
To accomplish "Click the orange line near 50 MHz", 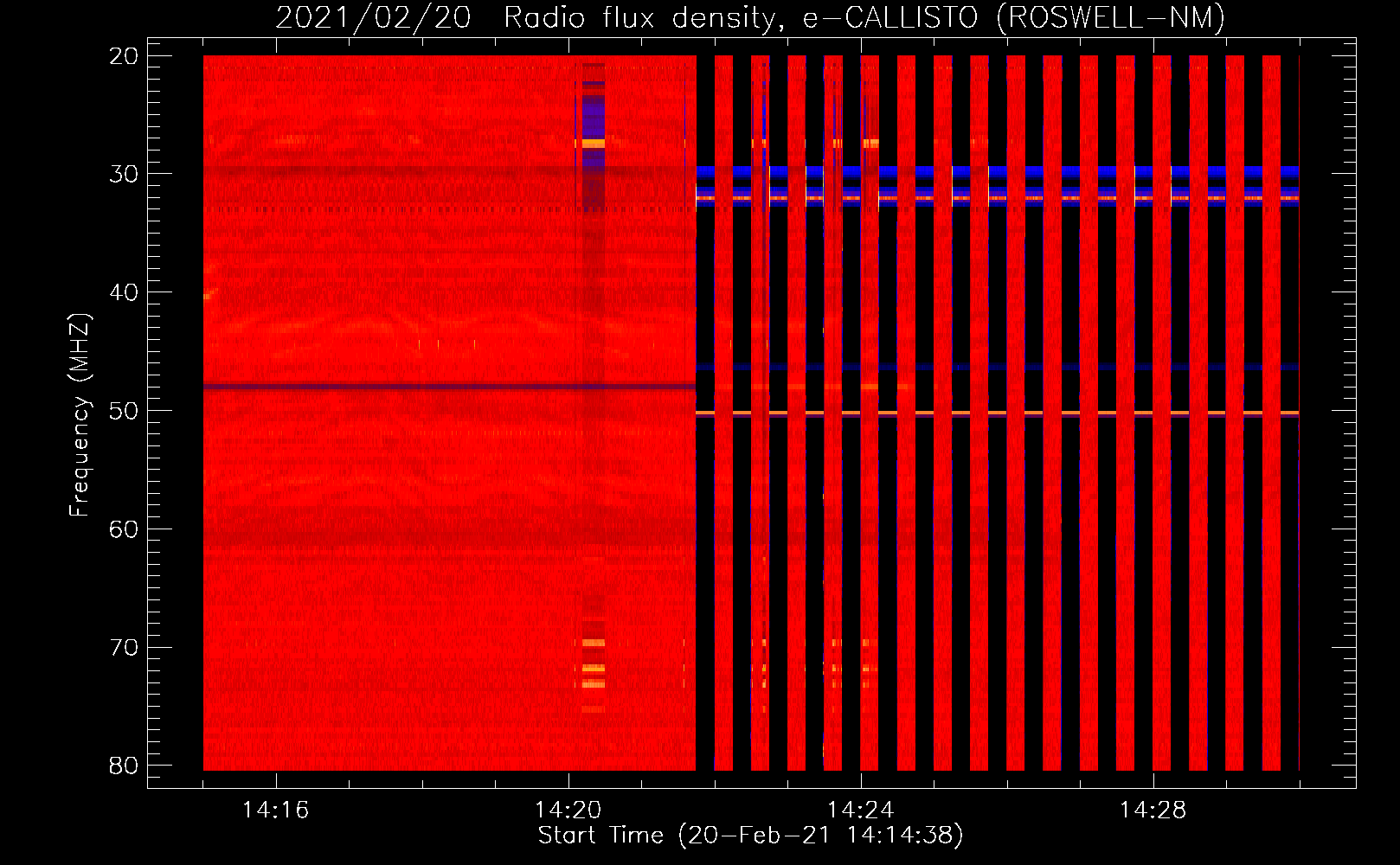I will [x=997, y=413].
